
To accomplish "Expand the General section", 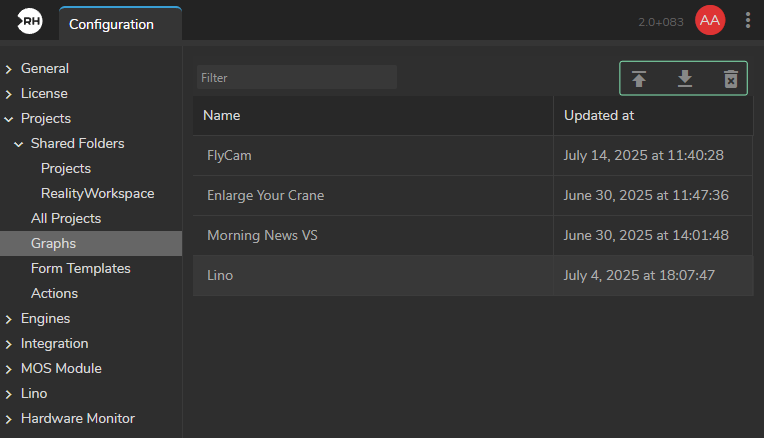I will tap(9, 69).
